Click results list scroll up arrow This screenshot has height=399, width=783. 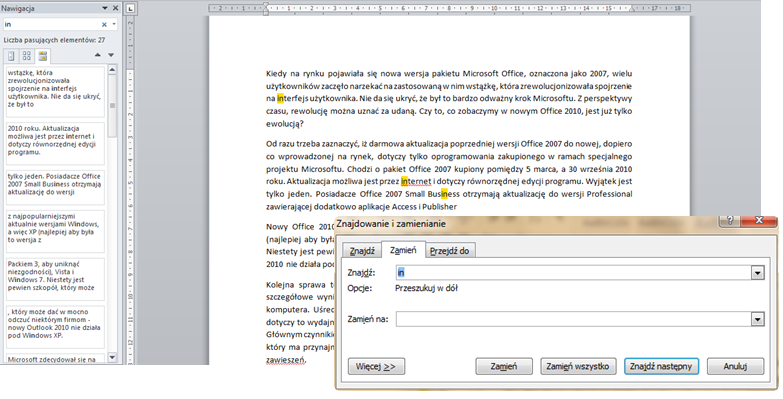click(112, 70)
